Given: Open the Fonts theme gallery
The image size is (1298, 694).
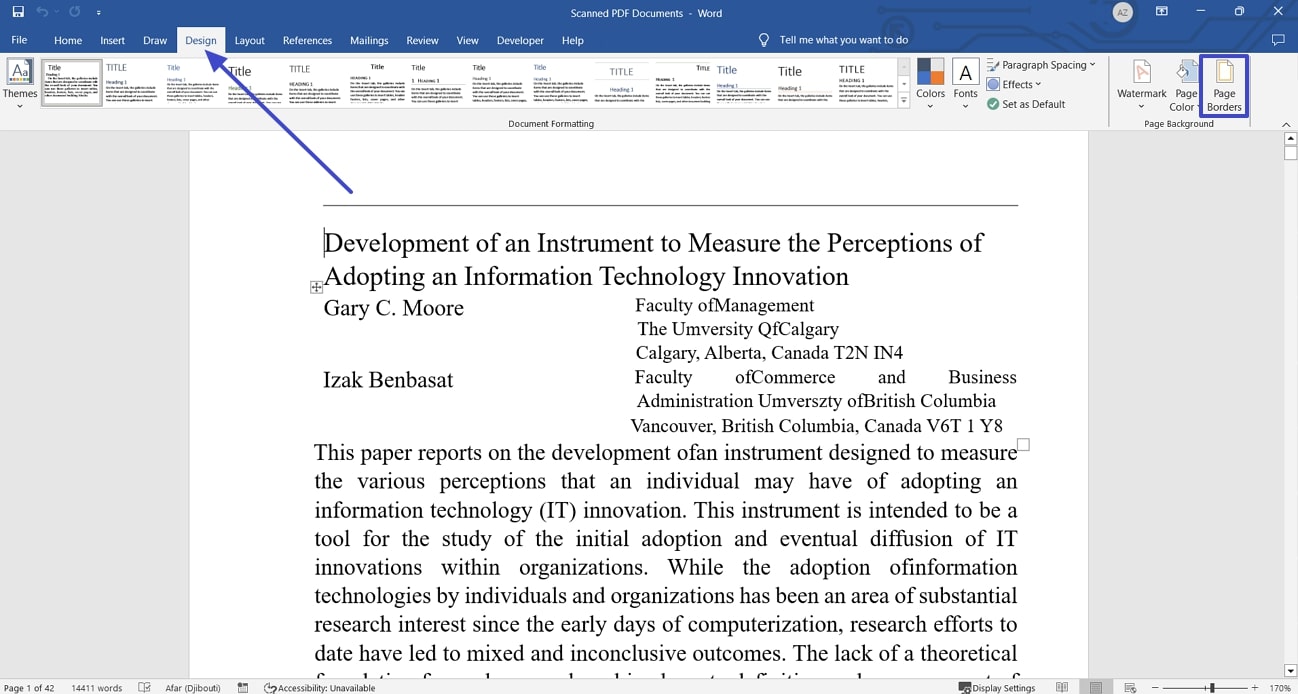Looking at the screenshot, I should click(965, 84).
